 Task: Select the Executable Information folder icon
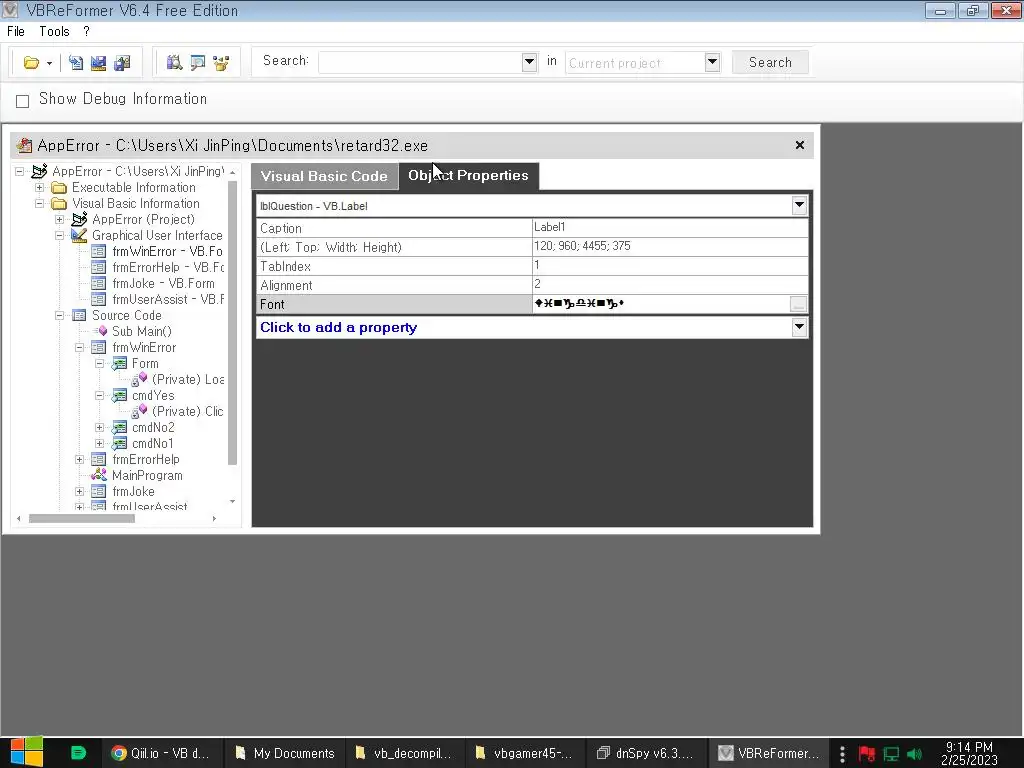(59, 187)
